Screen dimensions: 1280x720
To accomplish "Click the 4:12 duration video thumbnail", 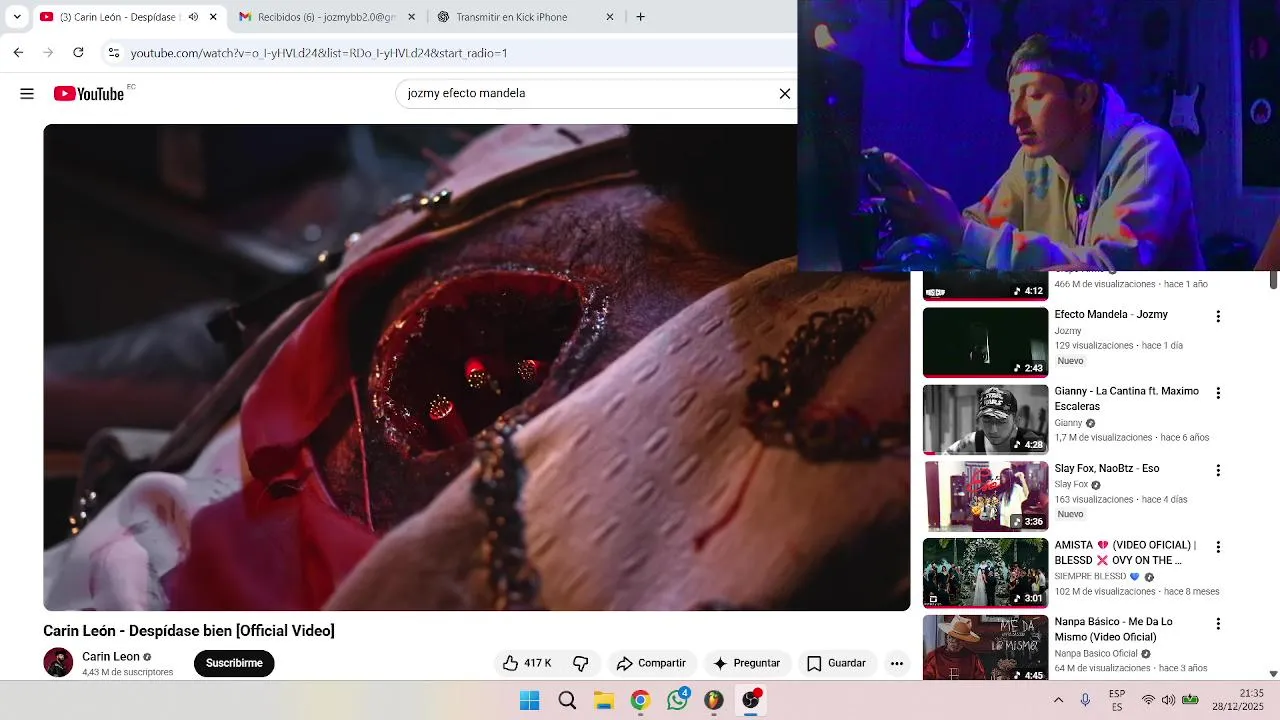I will coord(985,285).
